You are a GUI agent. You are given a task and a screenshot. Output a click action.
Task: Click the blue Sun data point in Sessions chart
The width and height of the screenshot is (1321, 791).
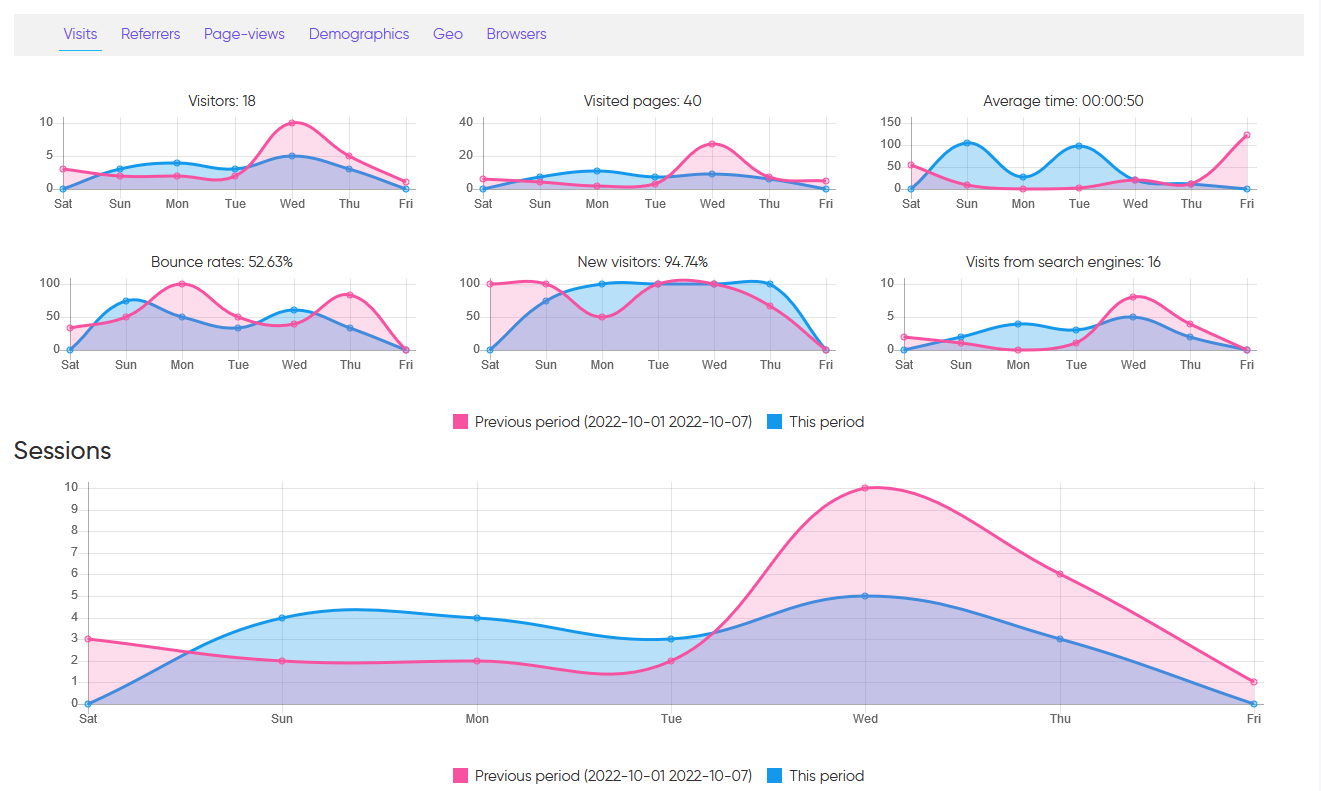[282, 618]
